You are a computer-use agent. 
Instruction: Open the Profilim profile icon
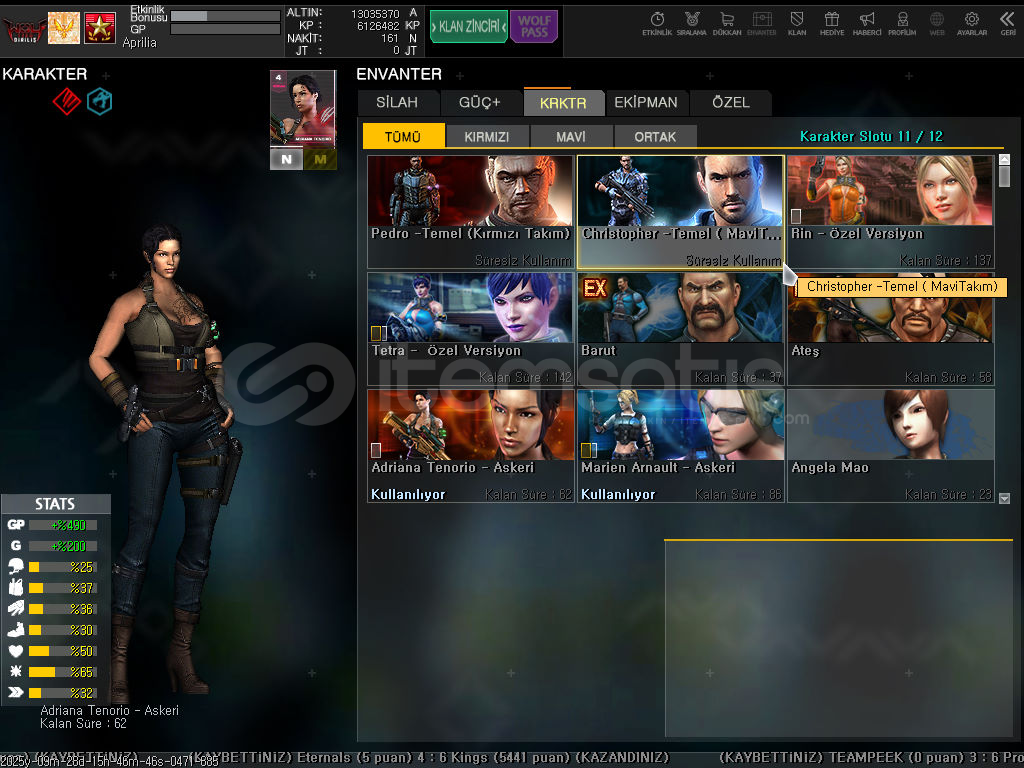[902, 24]
